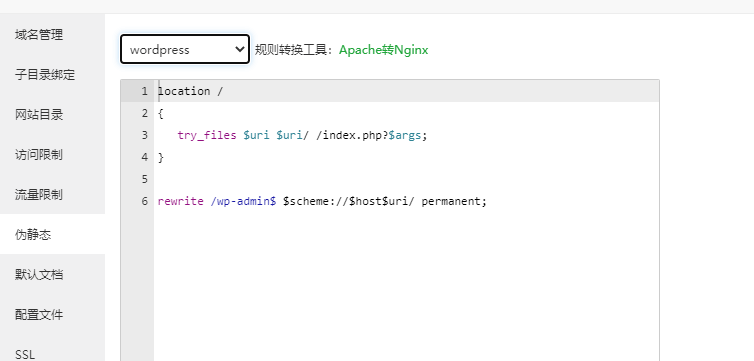Click the 规则转换工具 label text
The height and width of the screenshot is (361, 754).
pos(293,50)
